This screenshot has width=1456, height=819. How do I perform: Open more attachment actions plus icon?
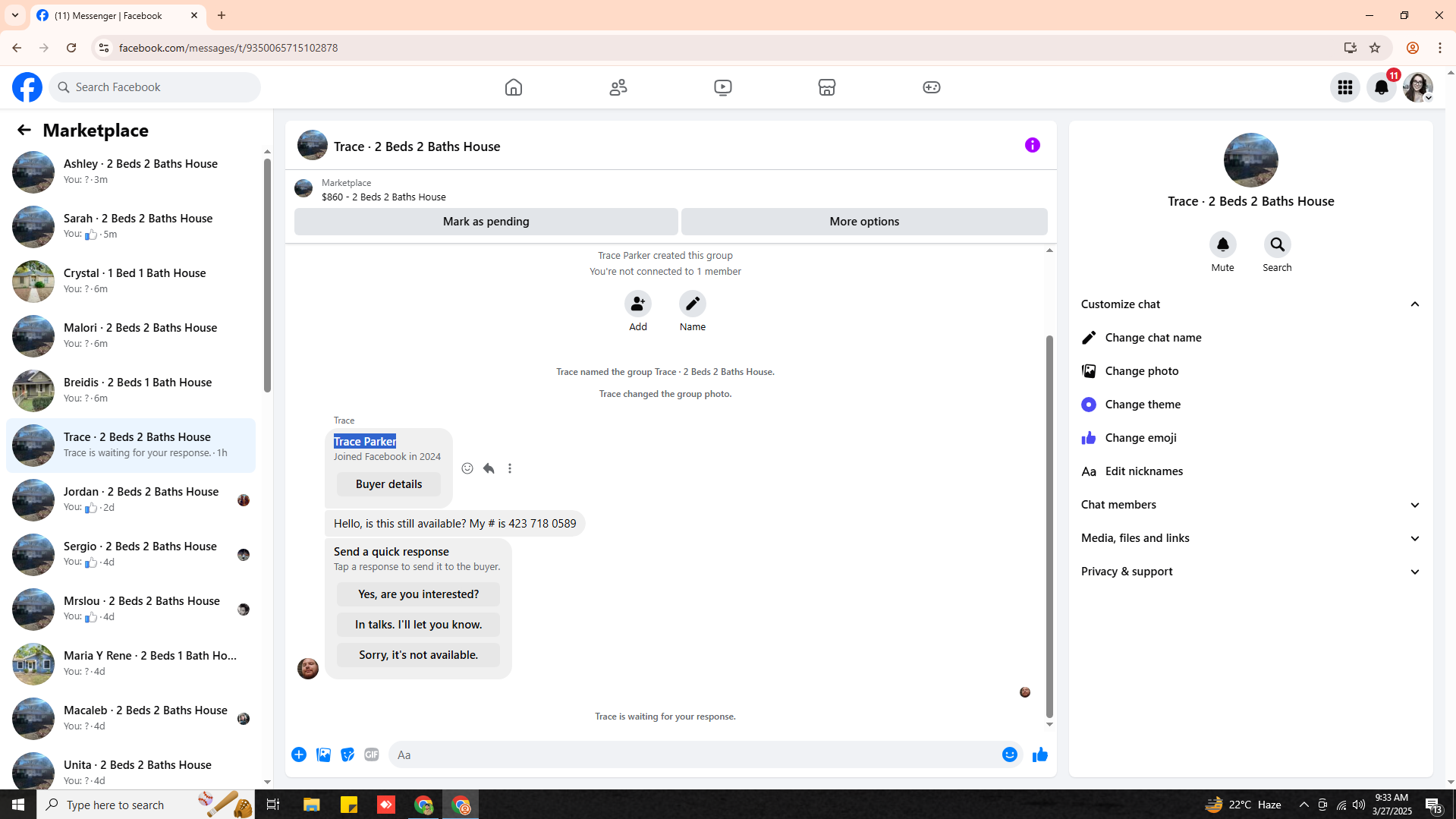(x=299, y=754)
